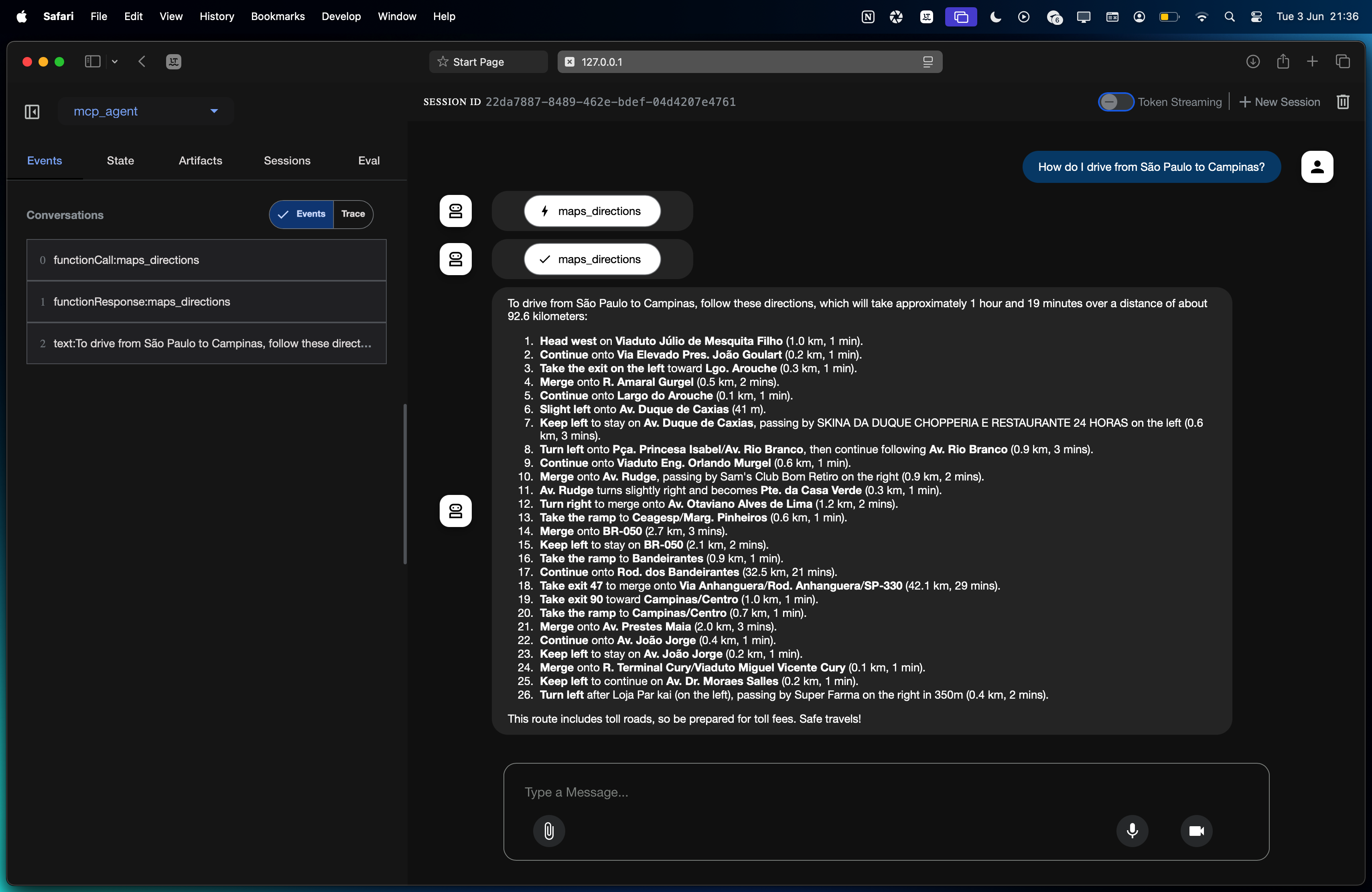Collapse the left side panel icon
The width and height of the screenshot is (1372, 892).
coord(32,111)
